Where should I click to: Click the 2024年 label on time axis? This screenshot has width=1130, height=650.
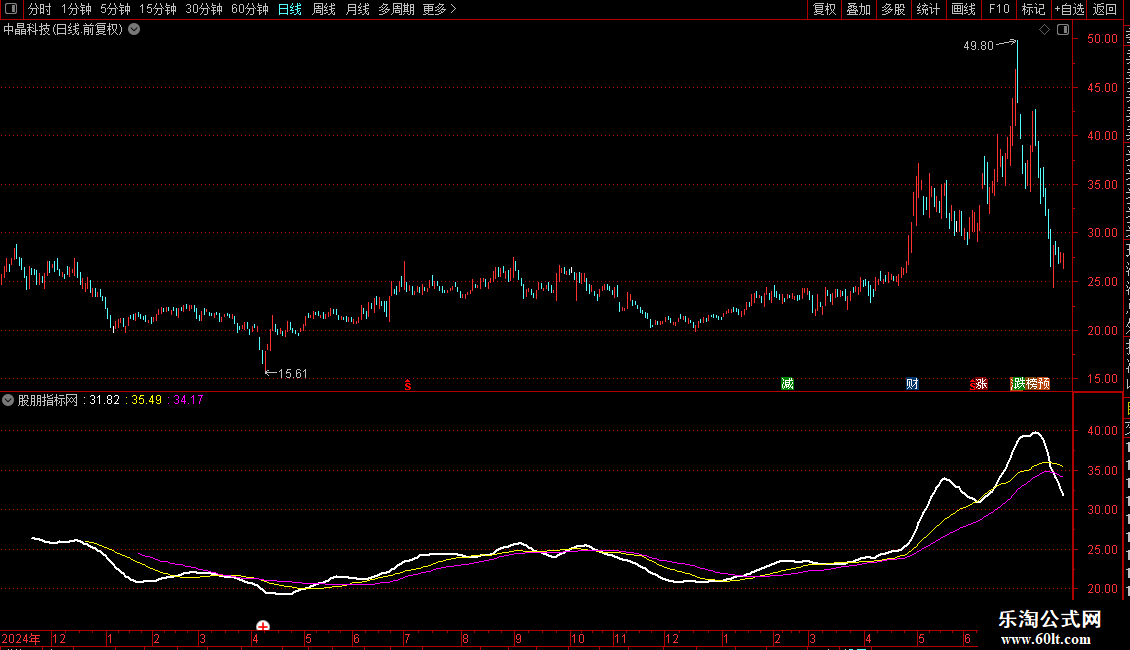21,638
